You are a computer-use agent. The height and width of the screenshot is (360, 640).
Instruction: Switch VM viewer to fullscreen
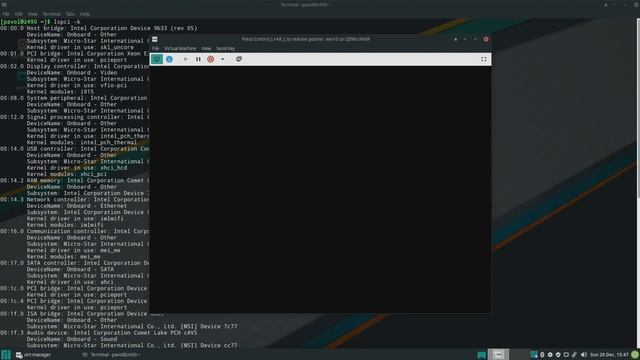tap(483, 59)
